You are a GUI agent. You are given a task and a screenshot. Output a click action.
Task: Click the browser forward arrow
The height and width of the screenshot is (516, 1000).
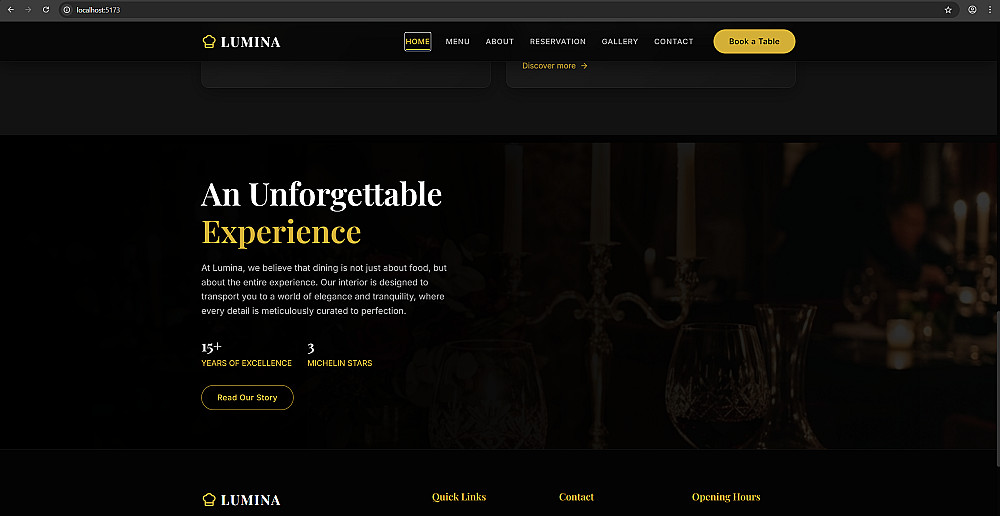28,10
